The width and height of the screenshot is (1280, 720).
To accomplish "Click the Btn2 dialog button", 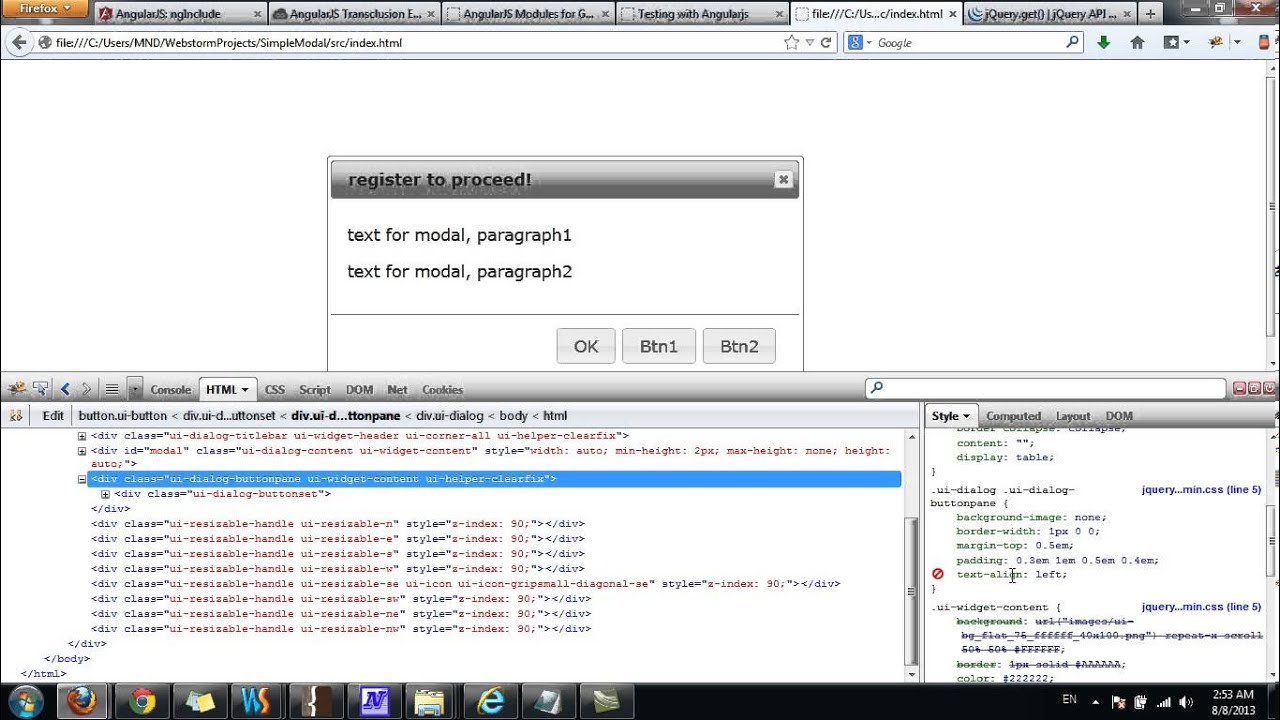I will (x=739, y=346).
